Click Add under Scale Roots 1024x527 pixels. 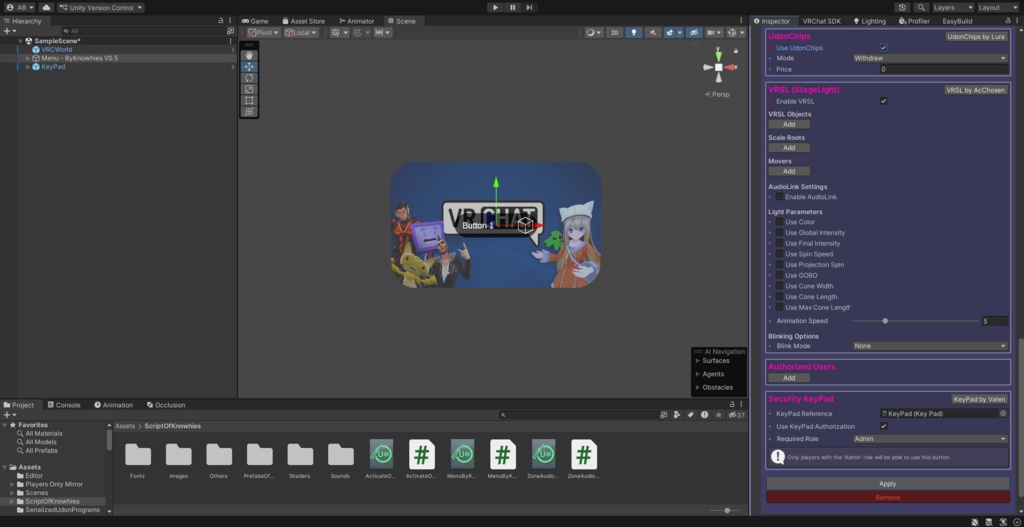click(x=789, y=148)
